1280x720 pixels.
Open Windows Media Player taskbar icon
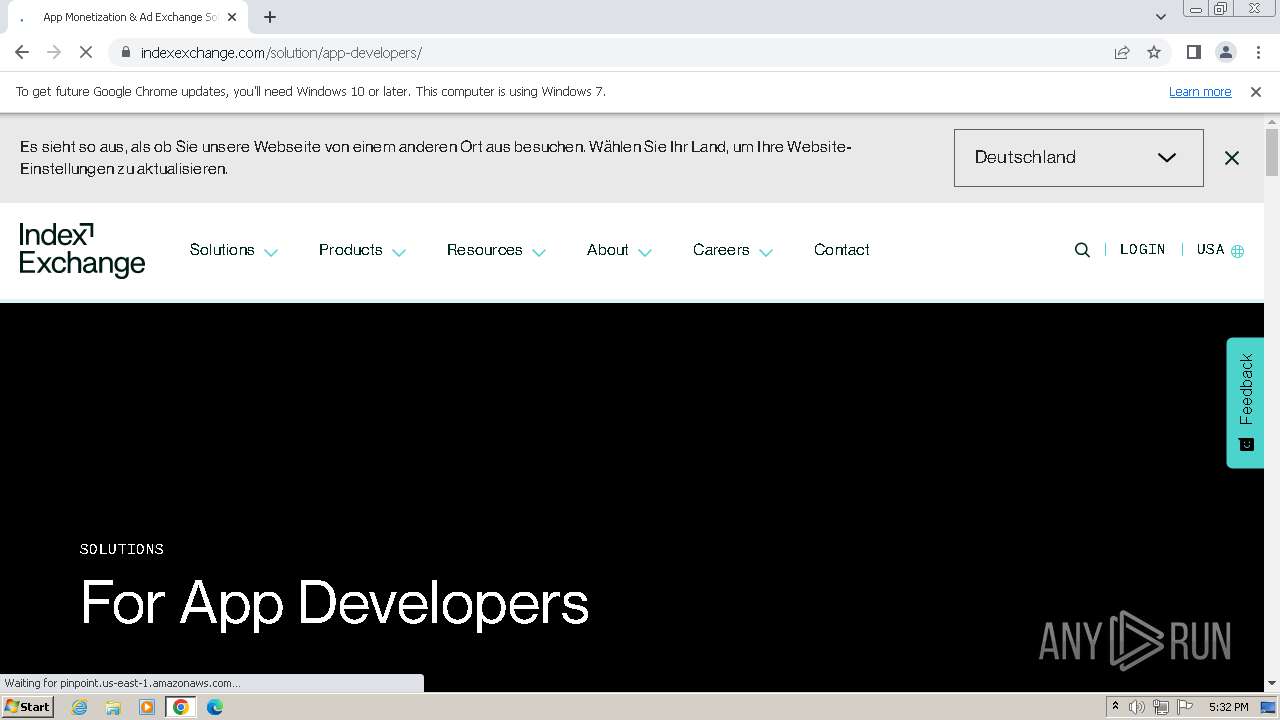[147, 707]
